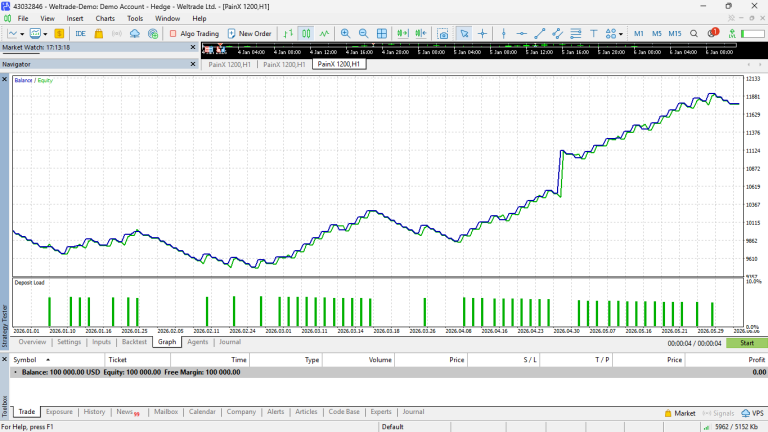Set timeframe to M5

tap(657, 34)
